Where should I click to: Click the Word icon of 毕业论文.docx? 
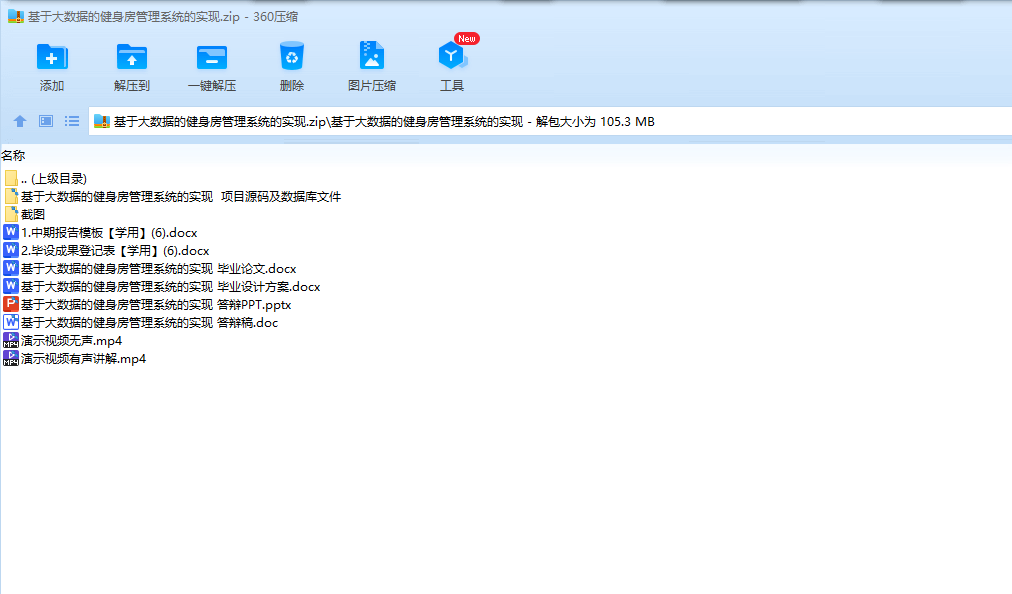pyautogui.click(x=10, y=268)
